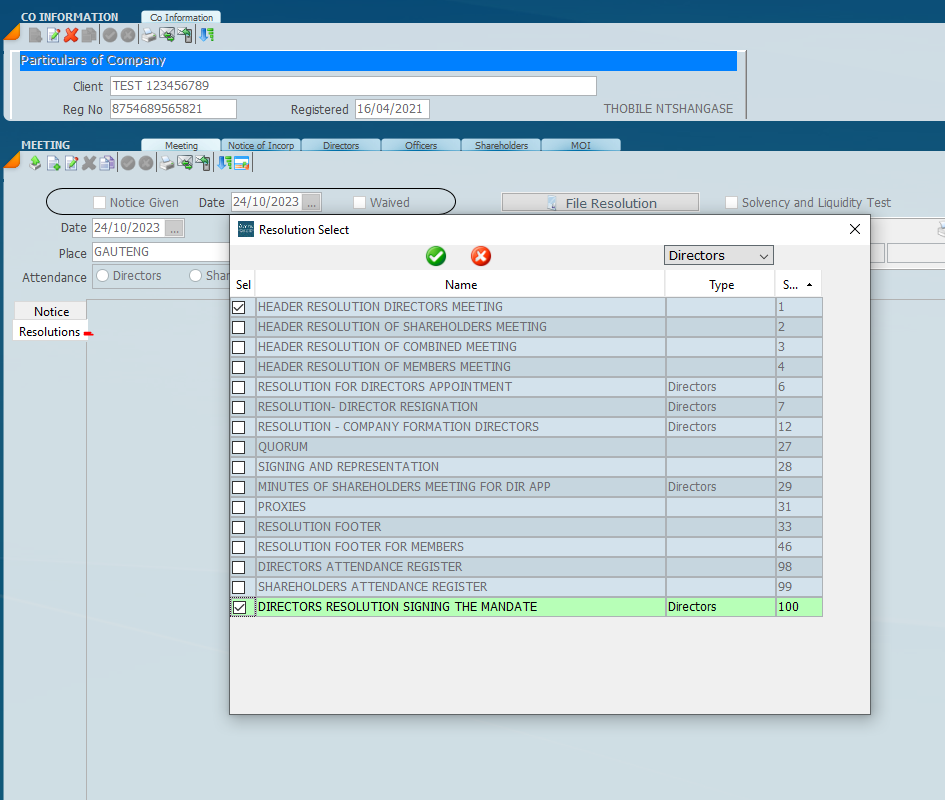Uncheck HEADER RESOLUTION DIRECTORS MEETING checkbox
This screenshot has width=945, height=800.
click(239, 307)
